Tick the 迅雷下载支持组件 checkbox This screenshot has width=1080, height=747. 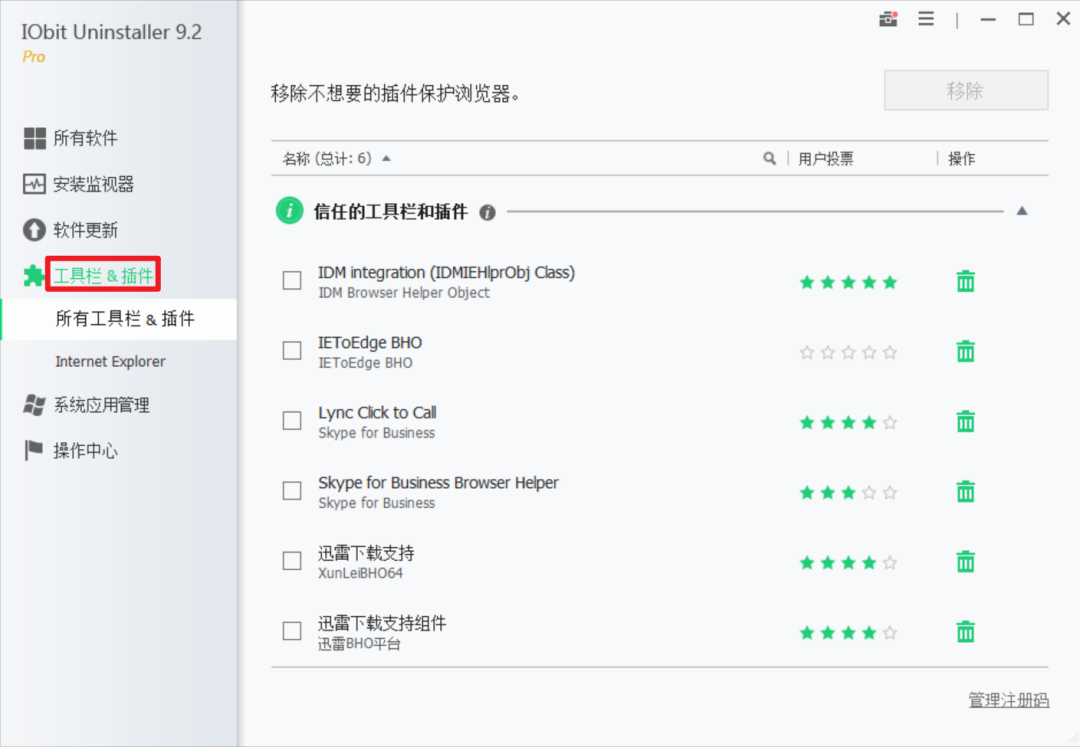pos(292,632)
